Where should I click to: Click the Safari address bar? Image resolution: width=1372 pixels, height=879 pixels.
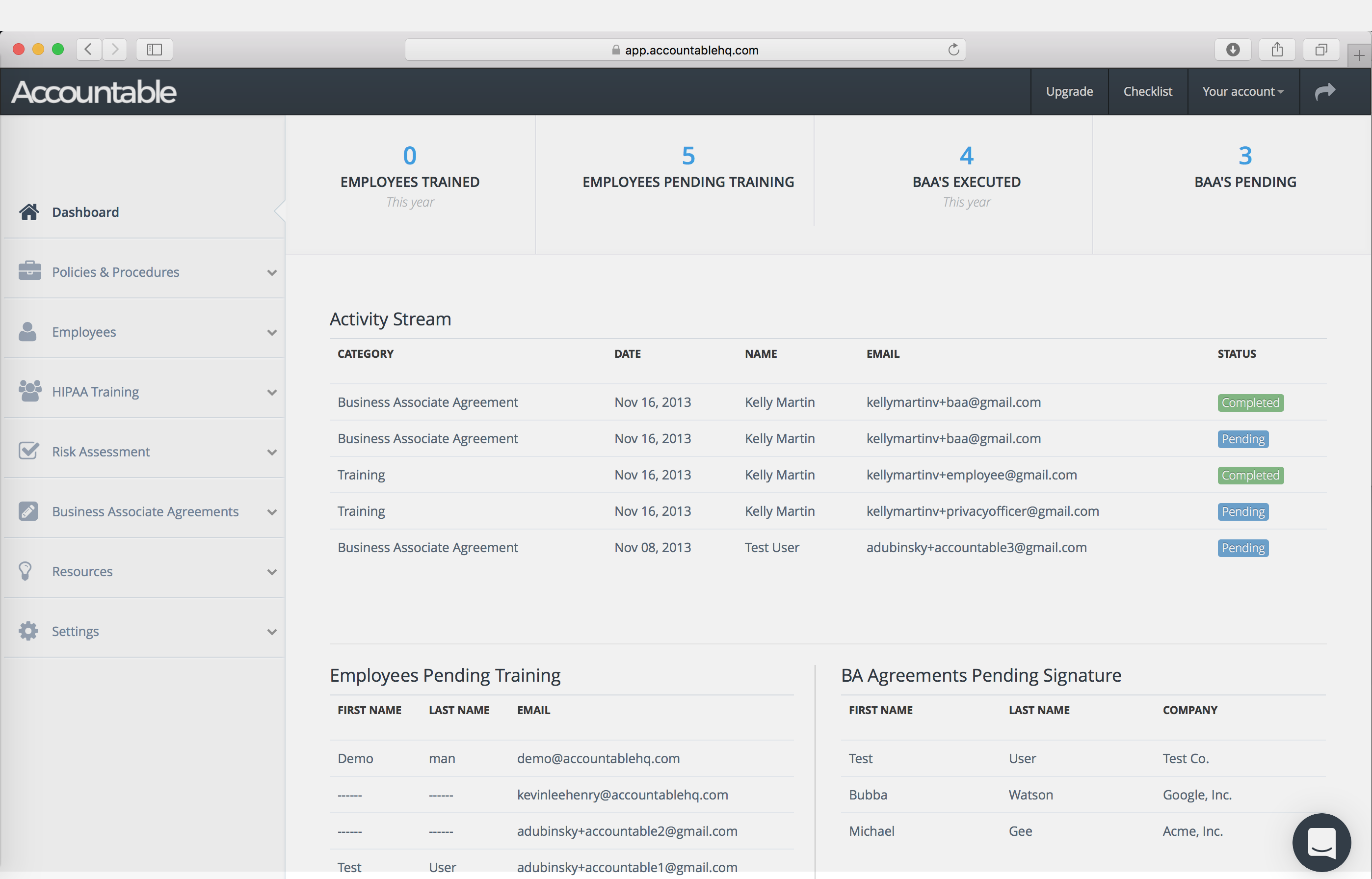coord(685,50)
